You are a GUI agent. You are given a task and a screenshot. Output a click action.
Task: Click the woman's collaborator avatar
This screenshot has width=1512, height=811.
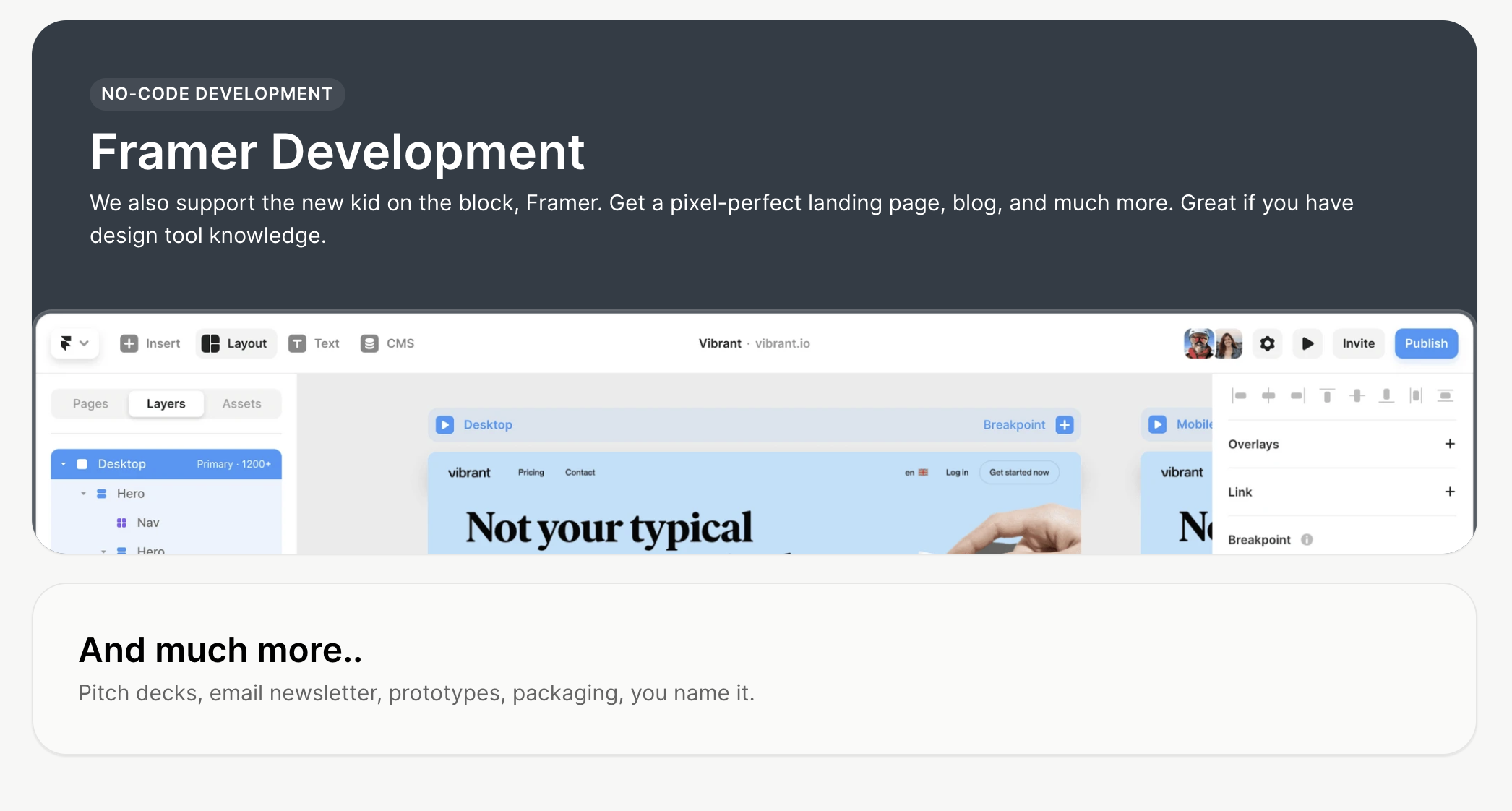pyautogui.click(x=1228, y=343)
